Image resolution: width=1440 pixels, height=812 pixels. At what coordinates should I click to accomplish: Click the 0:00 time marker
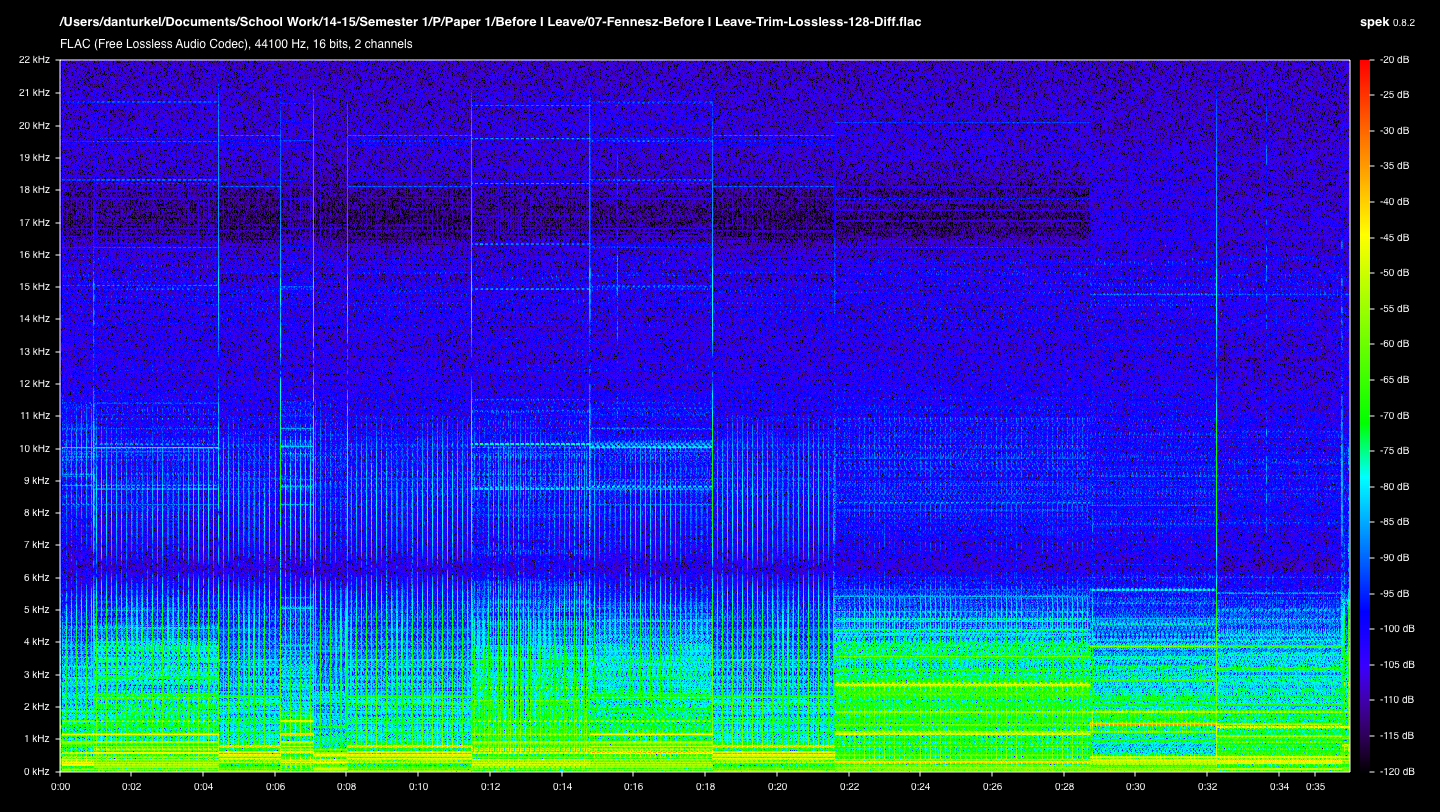tap(60, 786)
